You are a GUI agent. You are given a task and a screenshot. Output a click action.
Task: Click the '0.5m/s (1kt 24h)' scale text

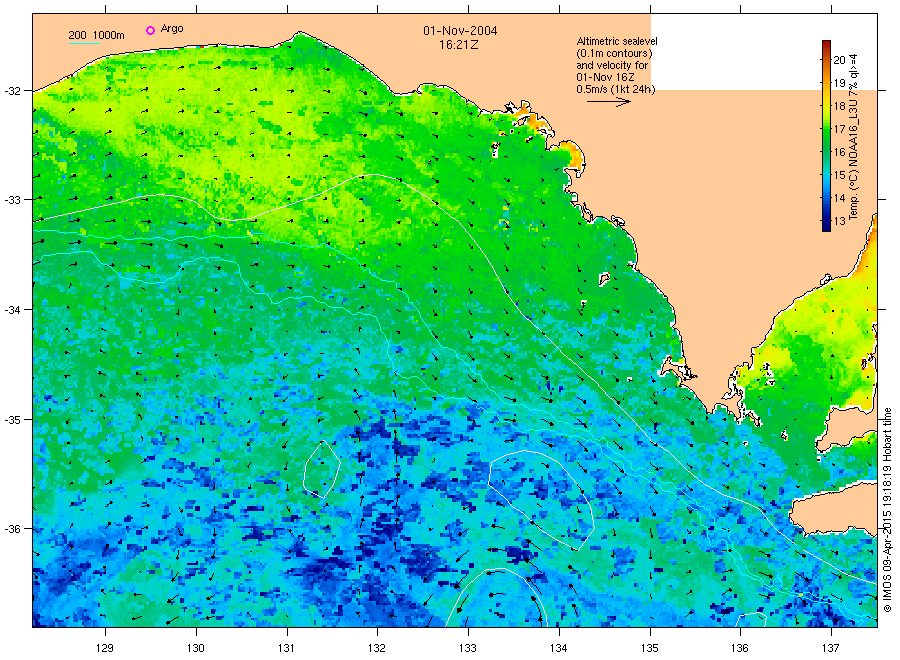(615, 89)
